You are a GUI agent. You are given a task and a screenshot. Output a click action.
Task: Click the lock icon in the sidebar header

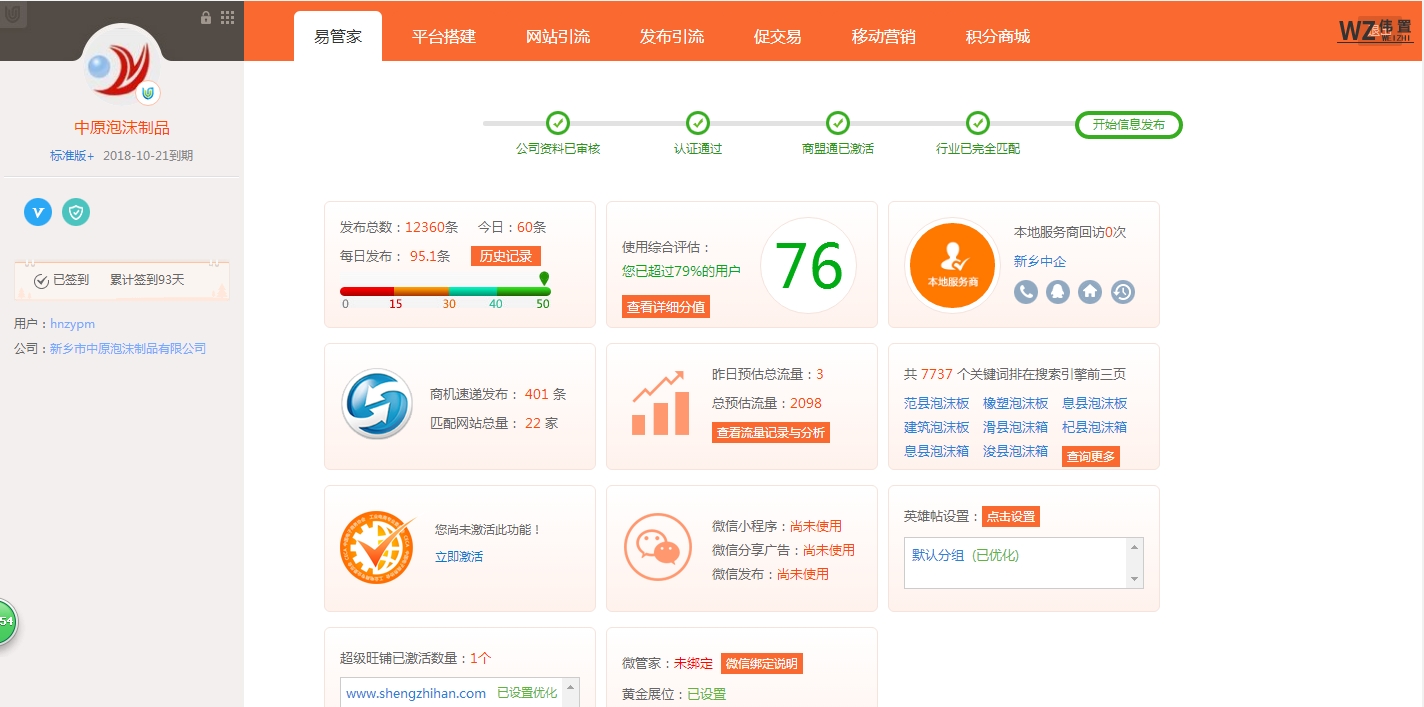click(x=206, y=18)
